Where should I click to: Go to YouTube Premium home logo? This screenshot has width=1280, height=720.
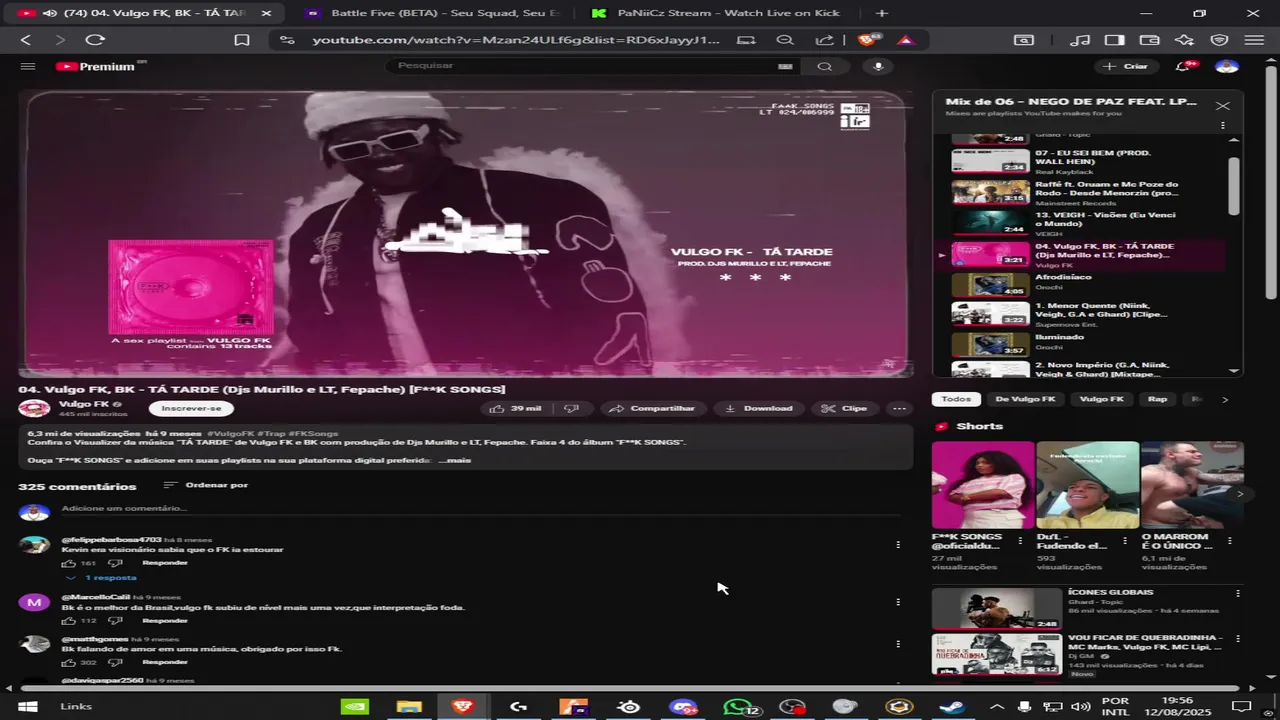tap(95, 66)
